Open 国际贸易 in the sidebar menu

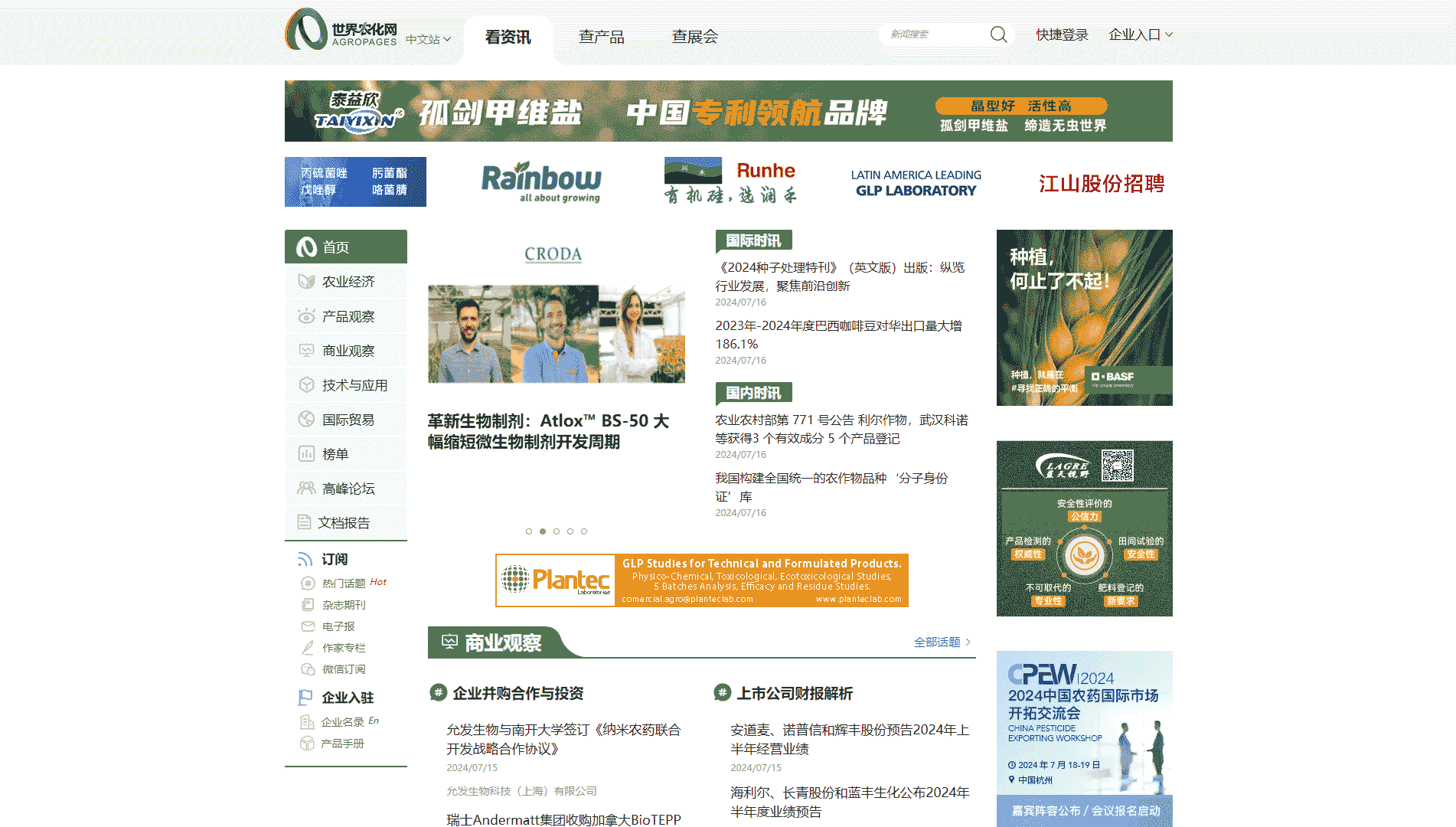(x=346, y=420)
